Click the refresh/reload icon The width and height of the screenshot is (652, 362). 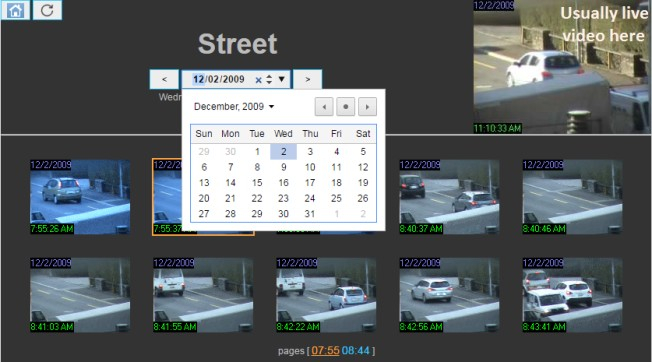[47, 10]
